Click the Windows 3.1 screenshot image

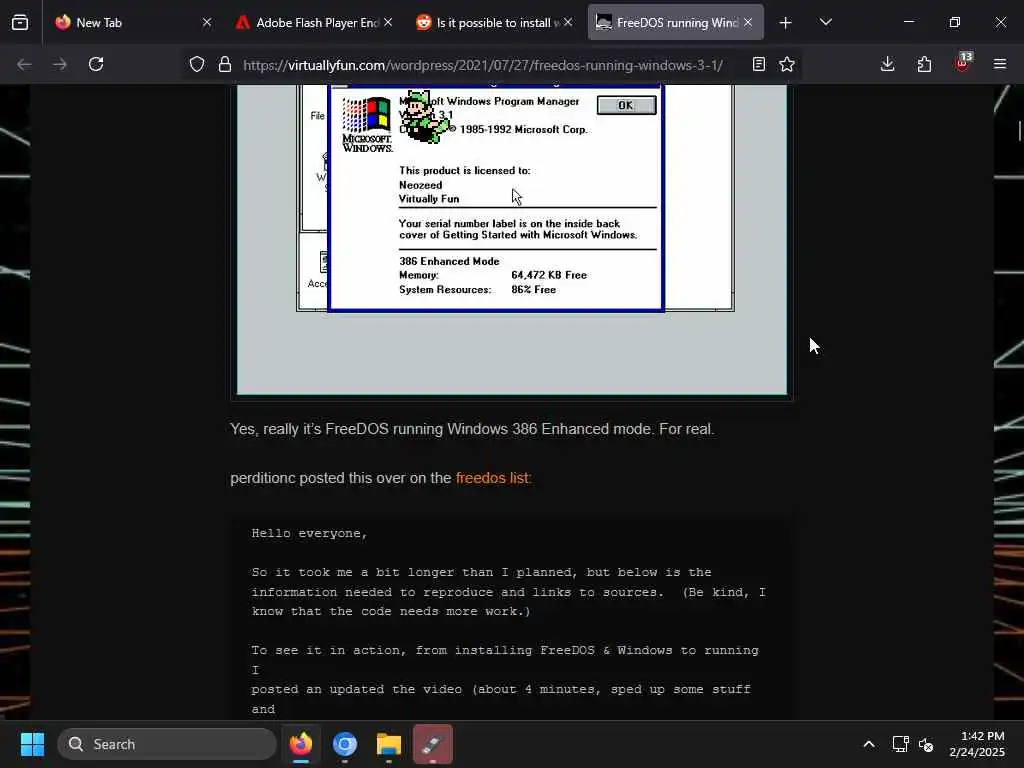(x=512, y=240)
